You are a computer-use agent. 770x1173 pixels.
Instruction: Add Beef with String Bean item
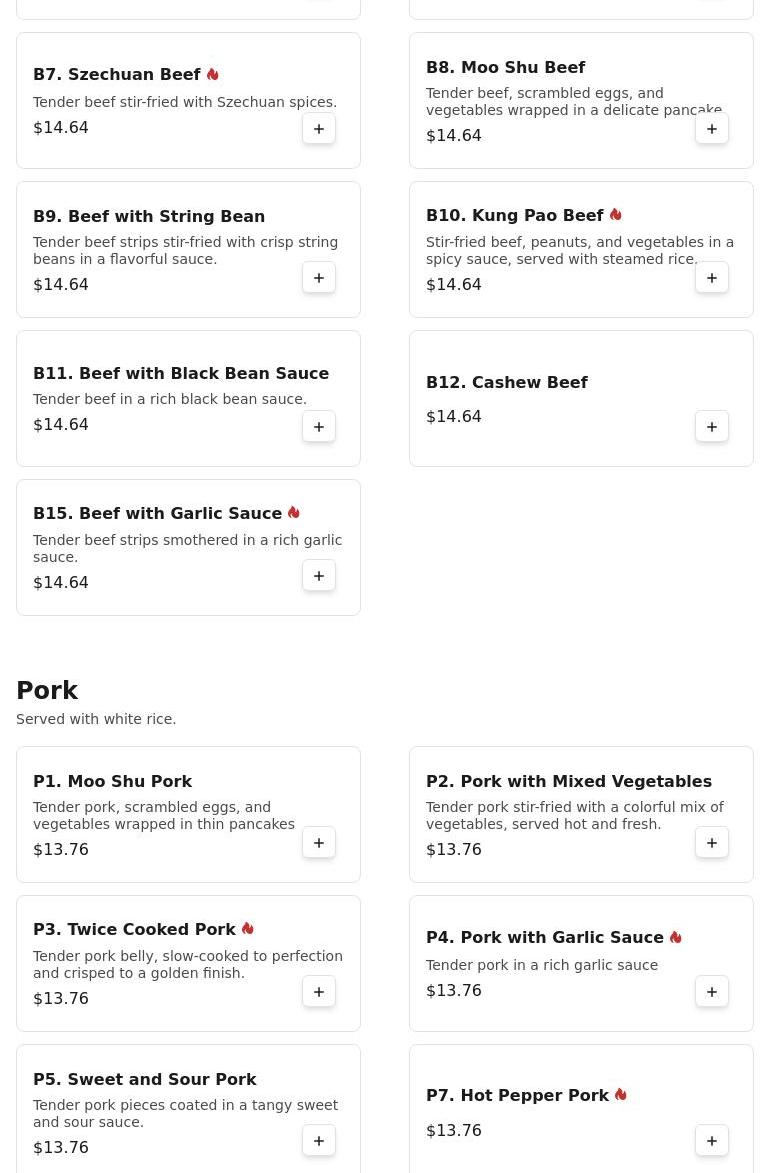tap(319, 278)
